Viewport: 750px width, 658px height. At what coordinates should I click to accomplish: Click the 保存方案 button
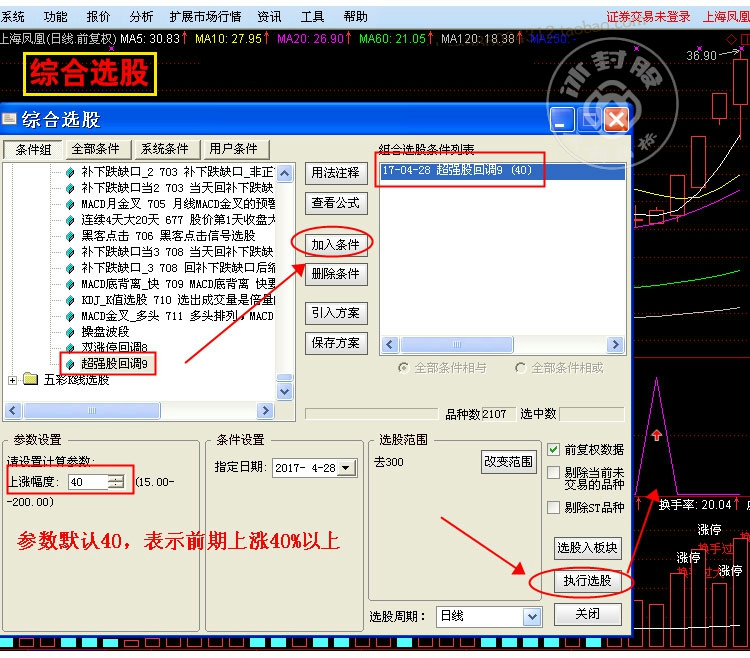(x=336, y=343)
